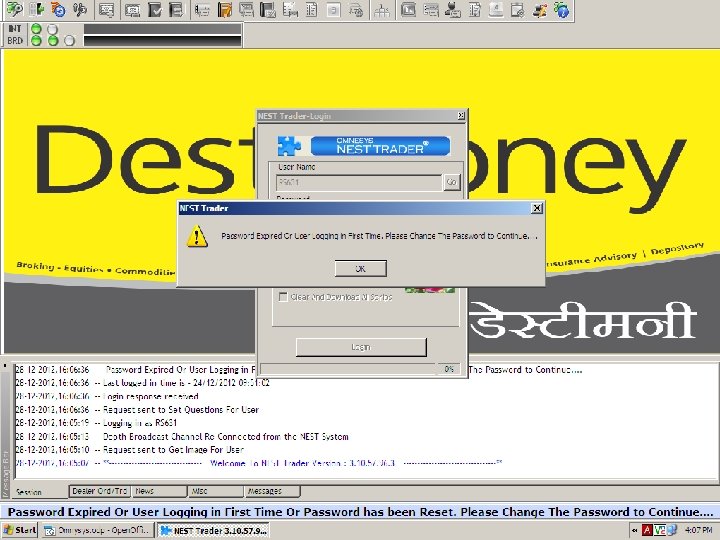Click the 'Login response received' log line
Screen dimensions: 720x540
click(x=107, y=396)
